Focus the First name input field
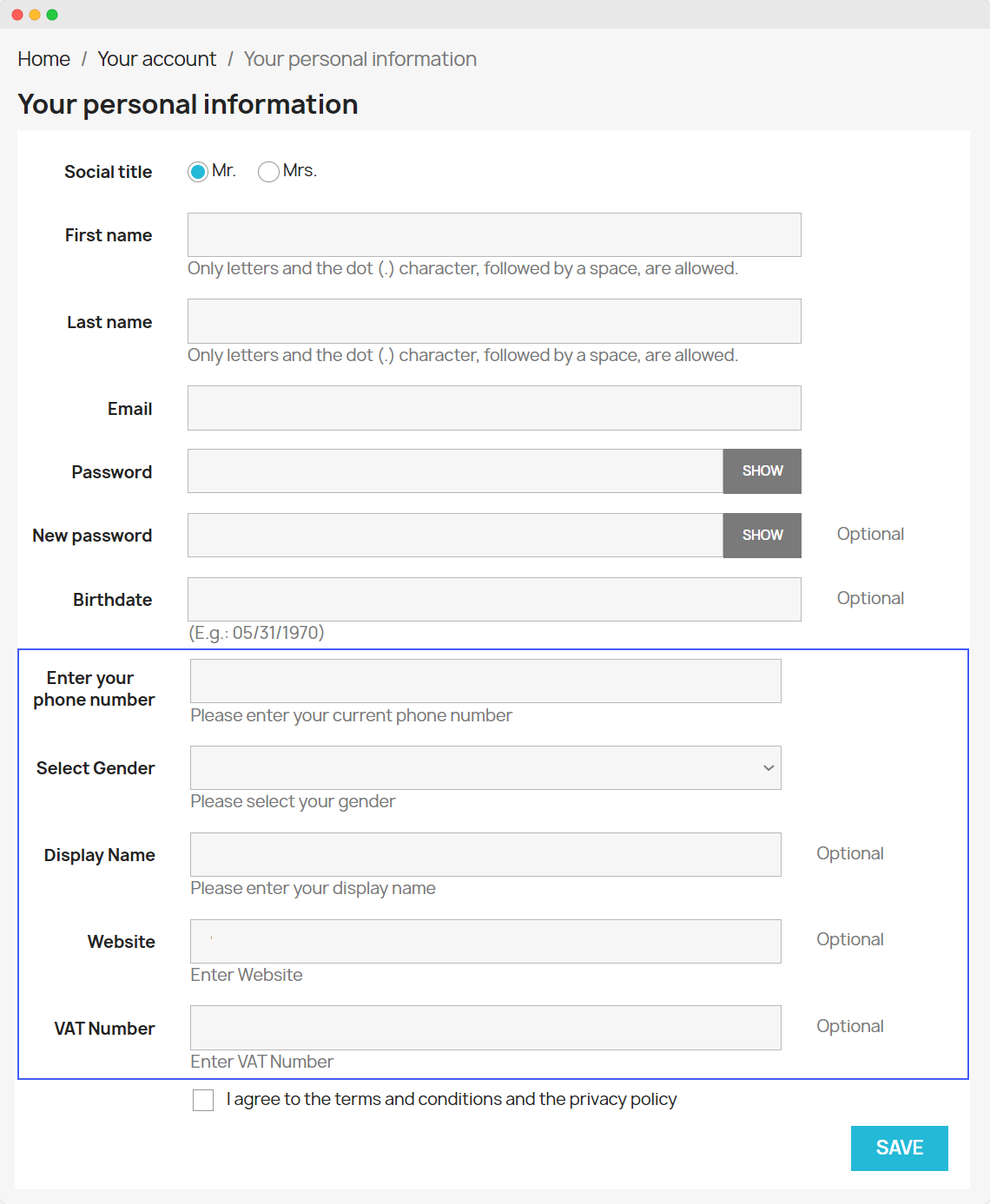 (x=493, y=235)
